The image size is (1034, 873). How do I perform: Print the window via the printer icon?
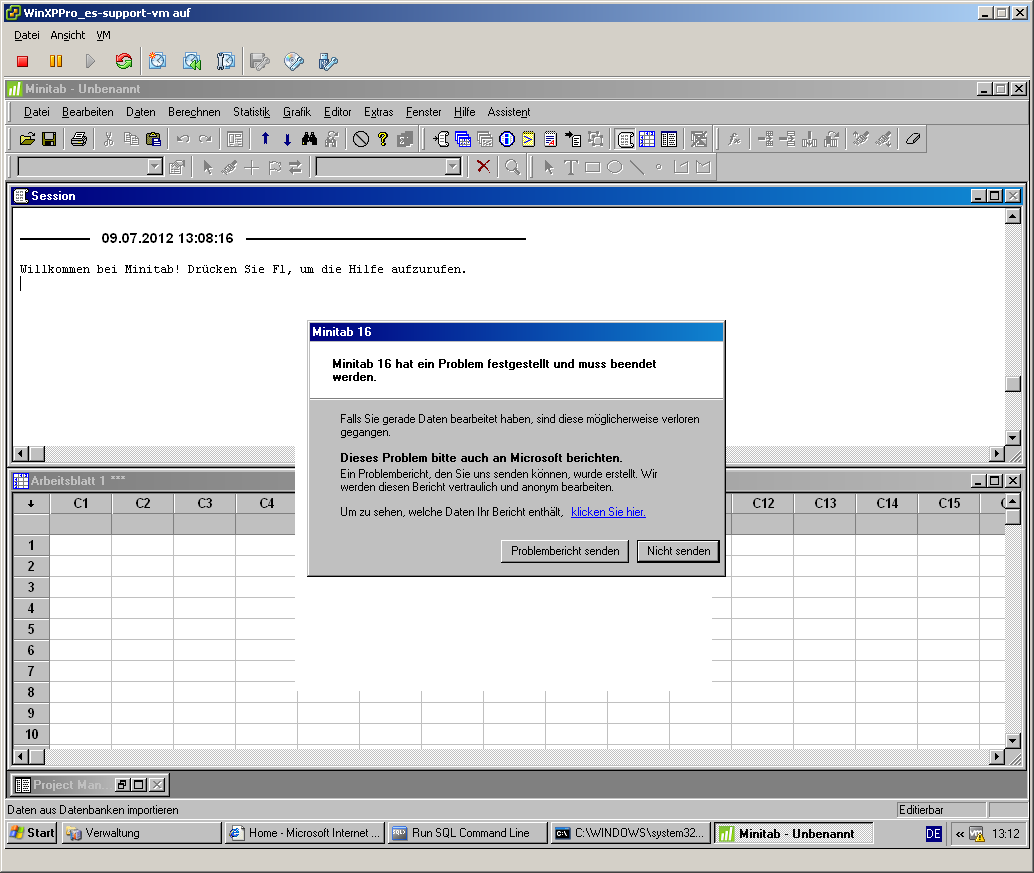tap(79, 139)
